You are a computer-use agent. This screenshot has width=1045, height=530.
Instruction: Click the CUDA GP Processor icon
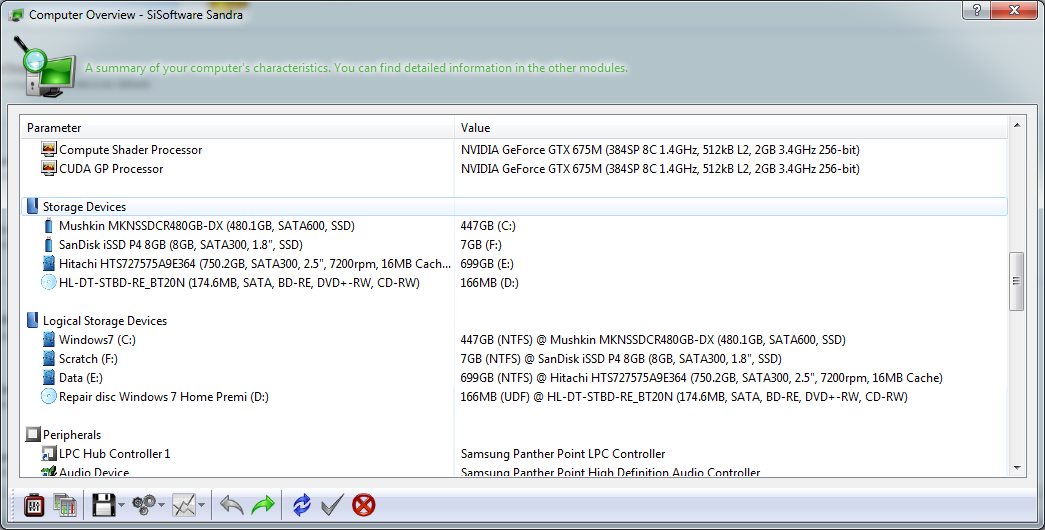pos(48,169)
